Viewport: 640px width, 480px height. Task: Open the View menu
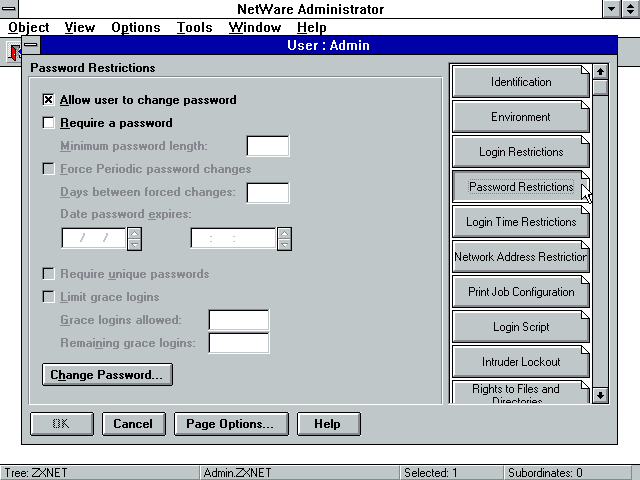[80, 27]
